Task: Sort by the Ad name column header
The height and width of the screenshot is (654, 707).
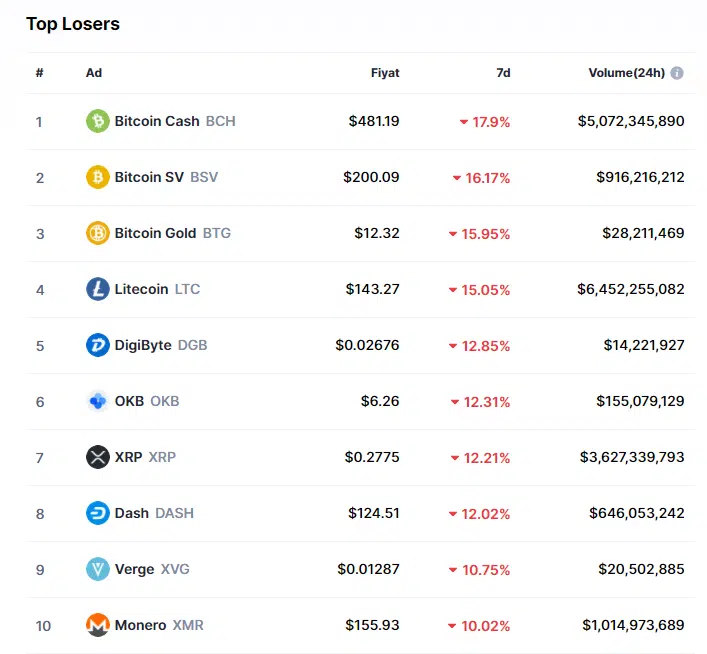Action: [x=93, y=73]
